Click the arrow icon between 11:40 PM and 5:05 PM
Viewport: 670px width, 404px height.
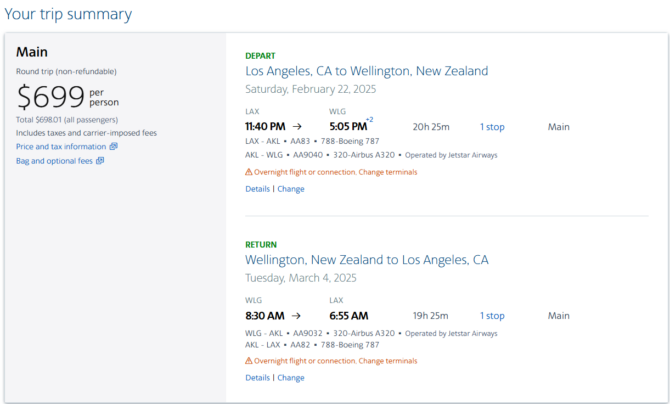click(297, 127)
